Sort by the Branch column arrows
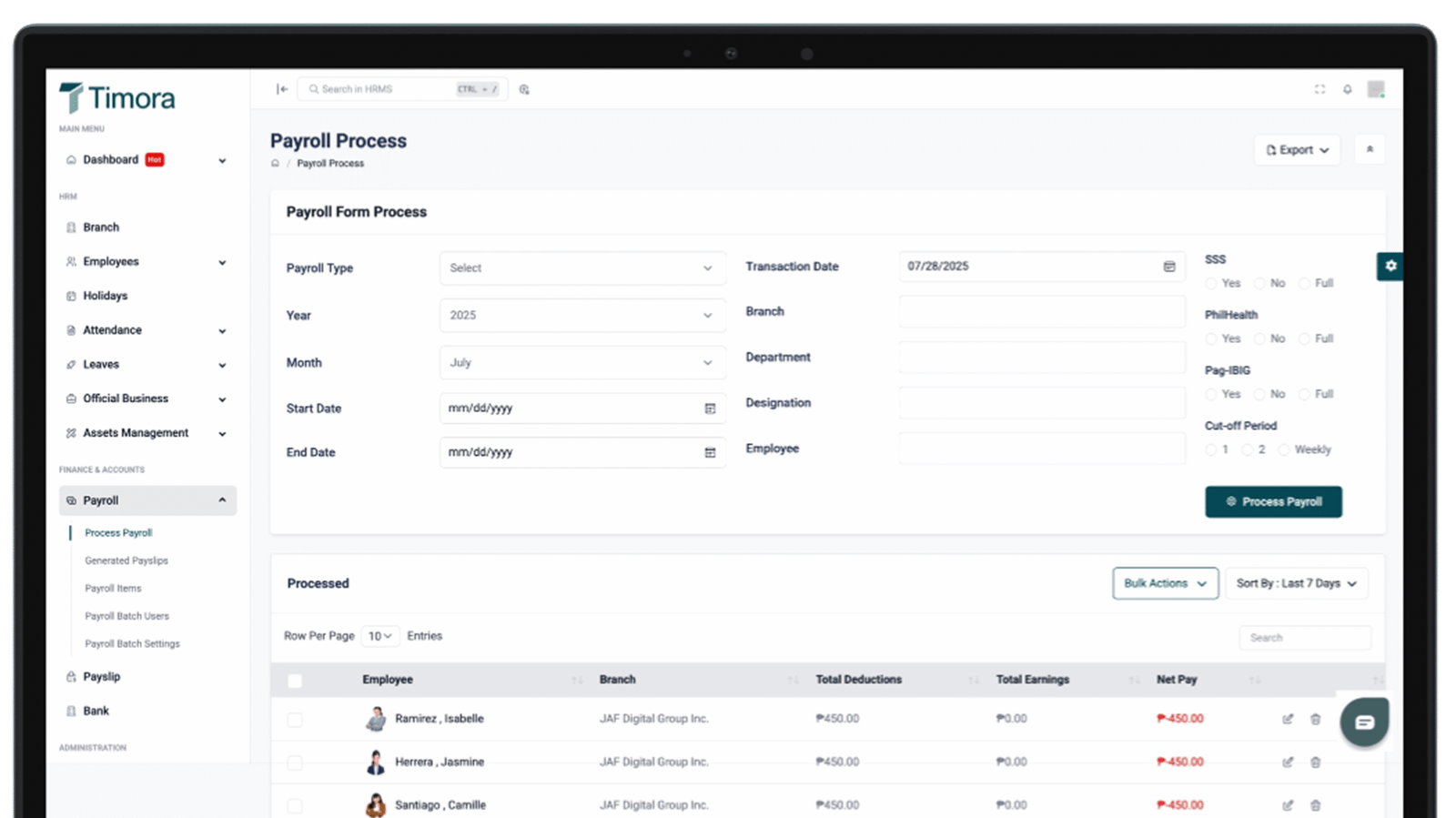The height and width of the screenshot is (818, 1456). tap(793, 681)
